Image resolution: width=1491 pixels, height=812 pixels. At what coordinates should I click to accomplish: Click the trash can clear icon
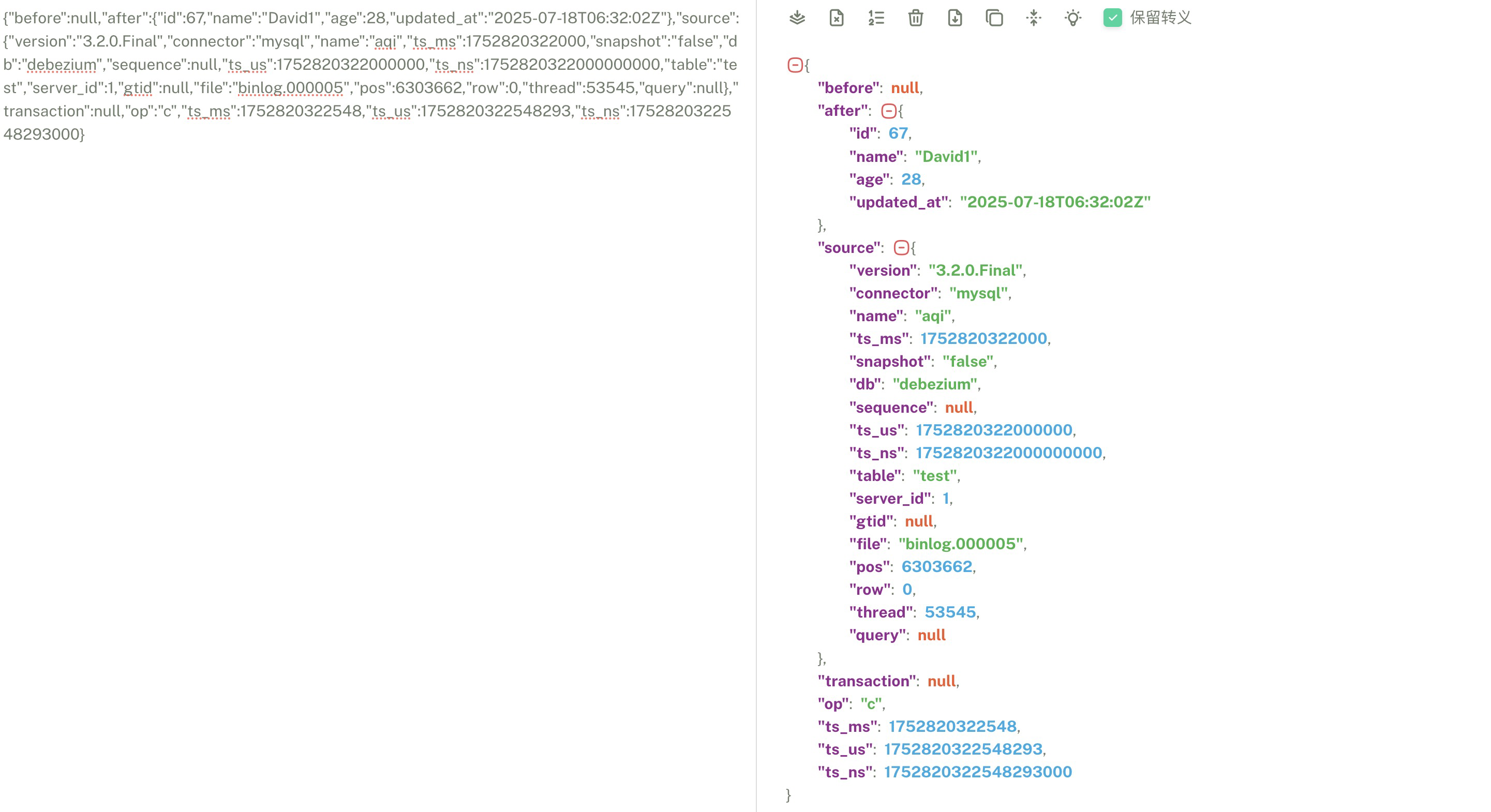click(915, 18)
